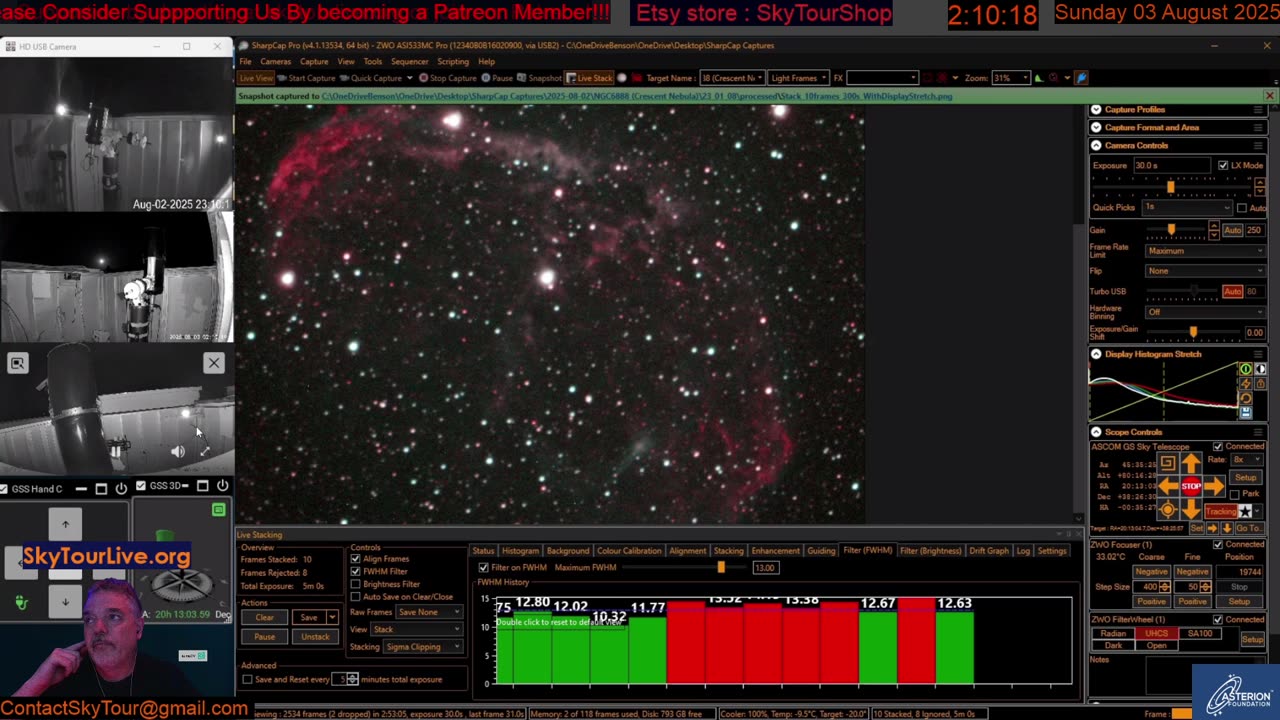Viewport: 1280px width, 720px height.
Task: Enable the green auto-stretch histogram icon
Action: 1245,370
